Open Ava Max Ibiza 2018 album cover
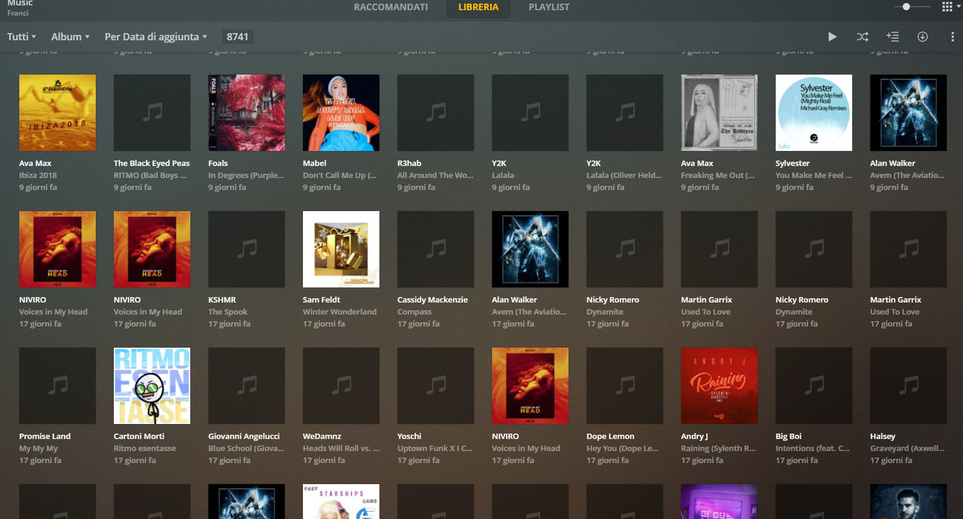This screenshot has height=519, width=963. [x=57, y=112]
